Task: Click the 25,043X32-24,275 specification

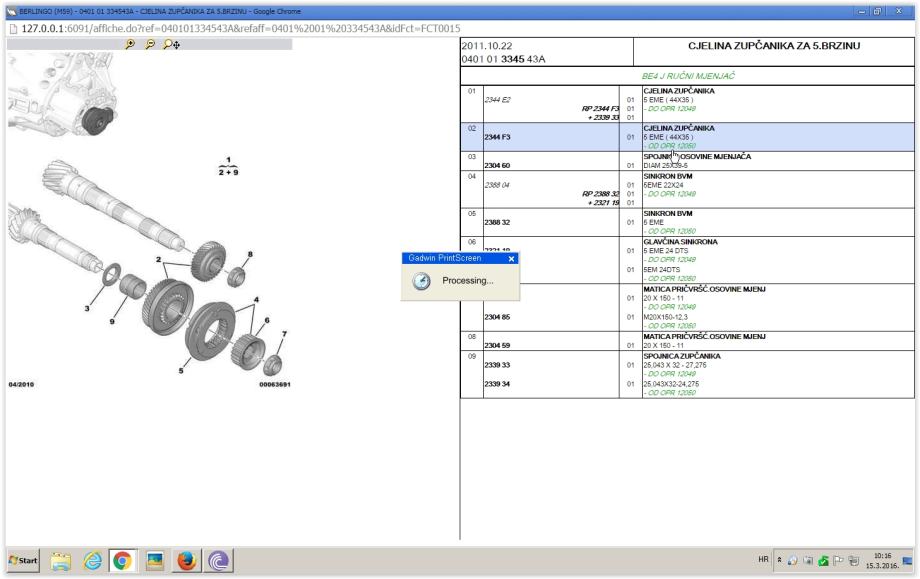Action: (671, 384)
